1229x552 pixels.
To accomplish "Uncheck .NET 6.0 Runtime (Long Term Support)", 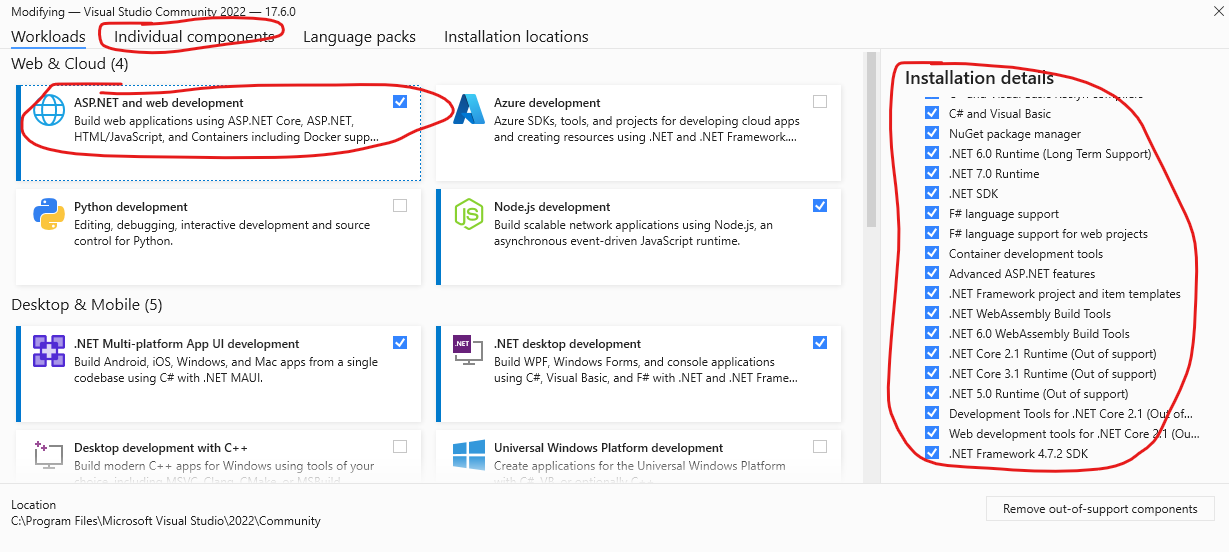I will coord(932,153).
